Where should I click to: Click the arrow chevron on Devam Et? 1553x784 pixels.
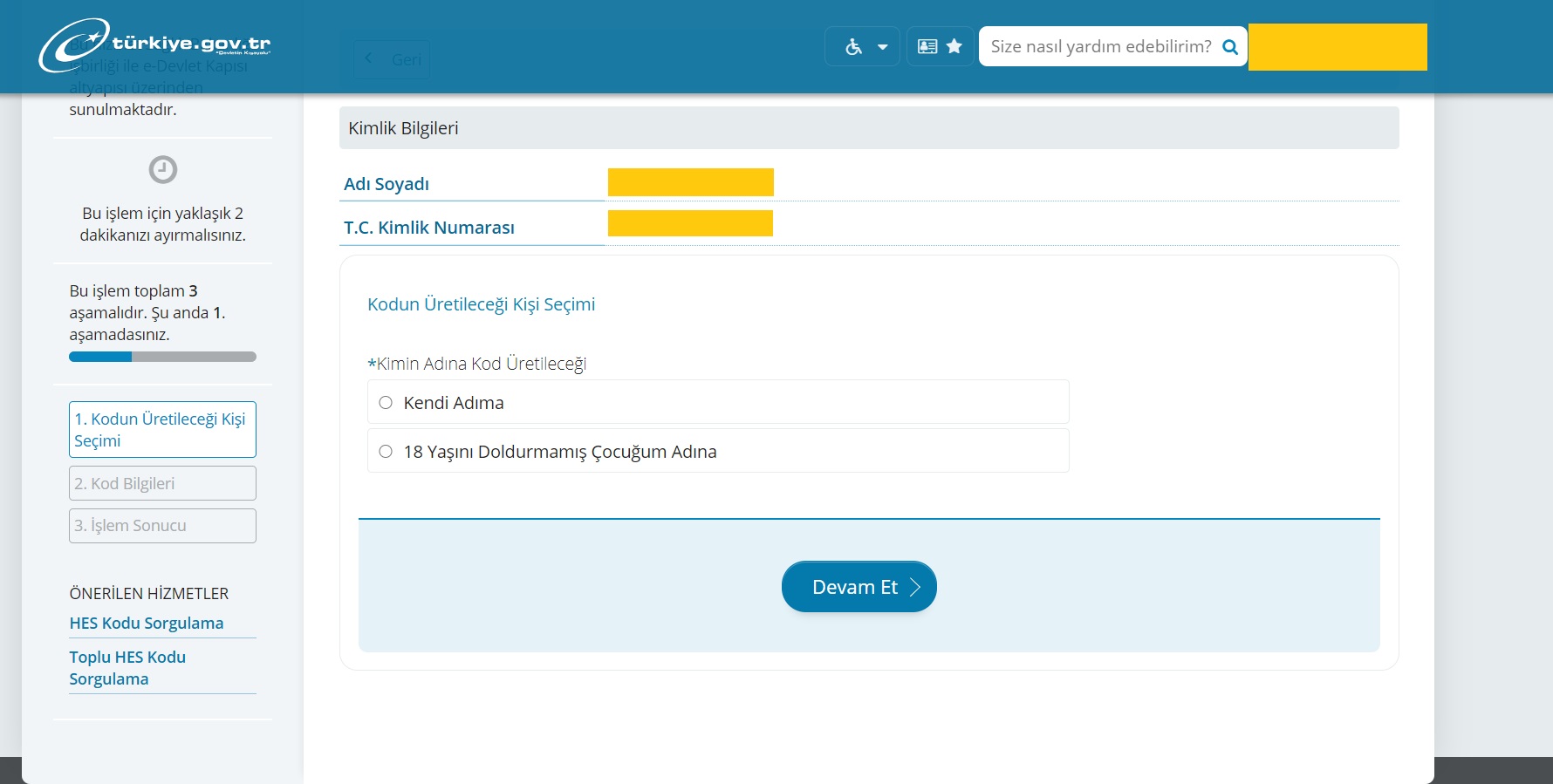coord(915,587)
